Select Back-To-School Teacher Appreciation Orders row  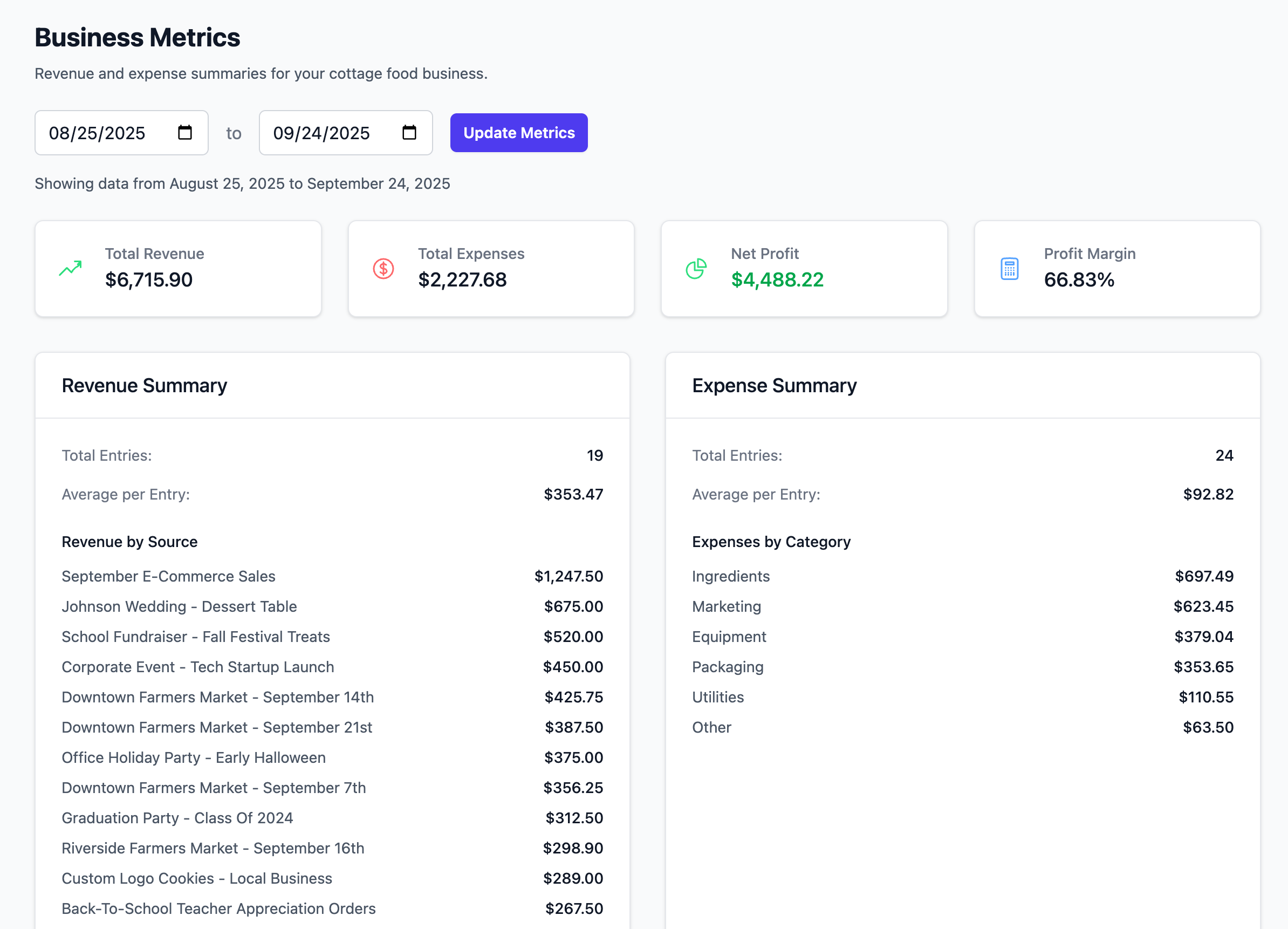pos(218,908)
